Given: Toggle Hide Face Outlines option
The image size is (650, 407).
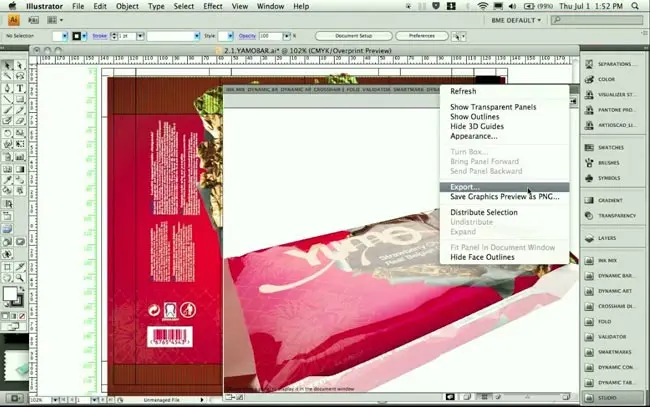Looking at the screenshot, I should tap(484, 257).
